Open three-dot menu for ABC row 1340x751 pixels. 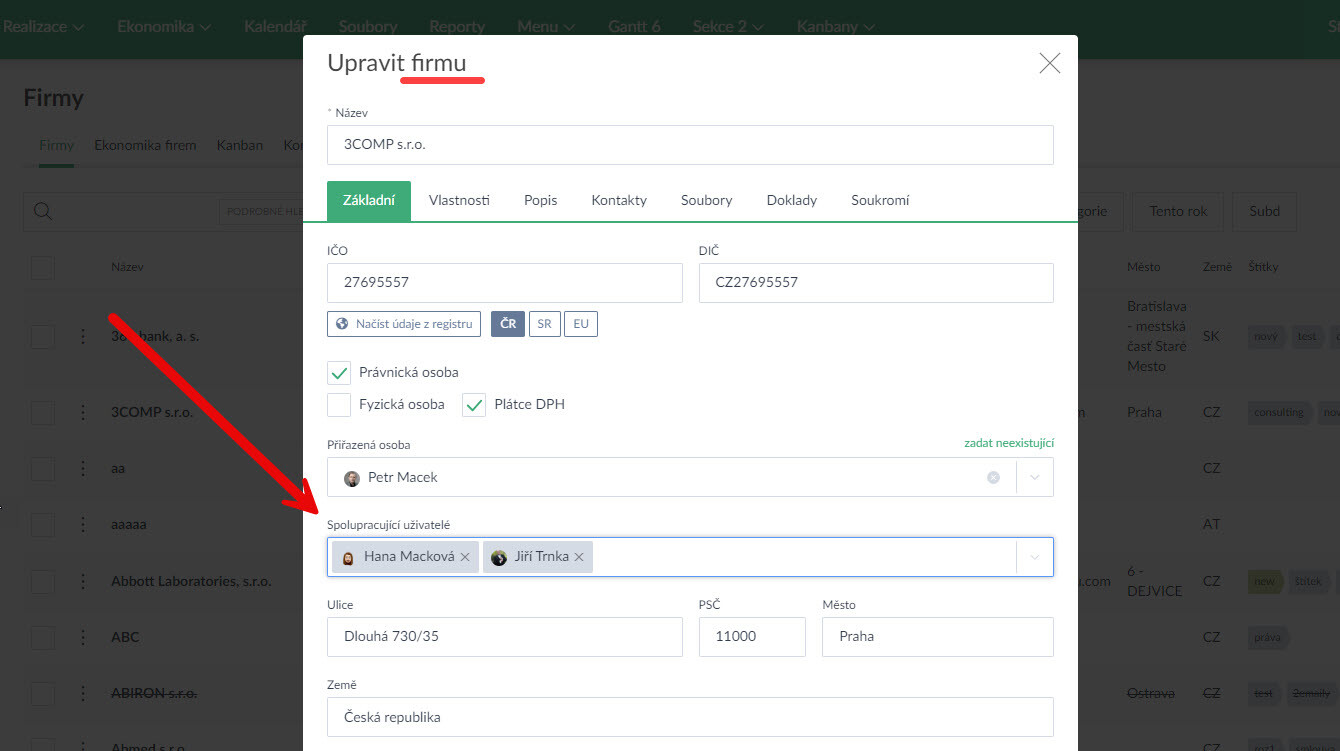(83, 637)
